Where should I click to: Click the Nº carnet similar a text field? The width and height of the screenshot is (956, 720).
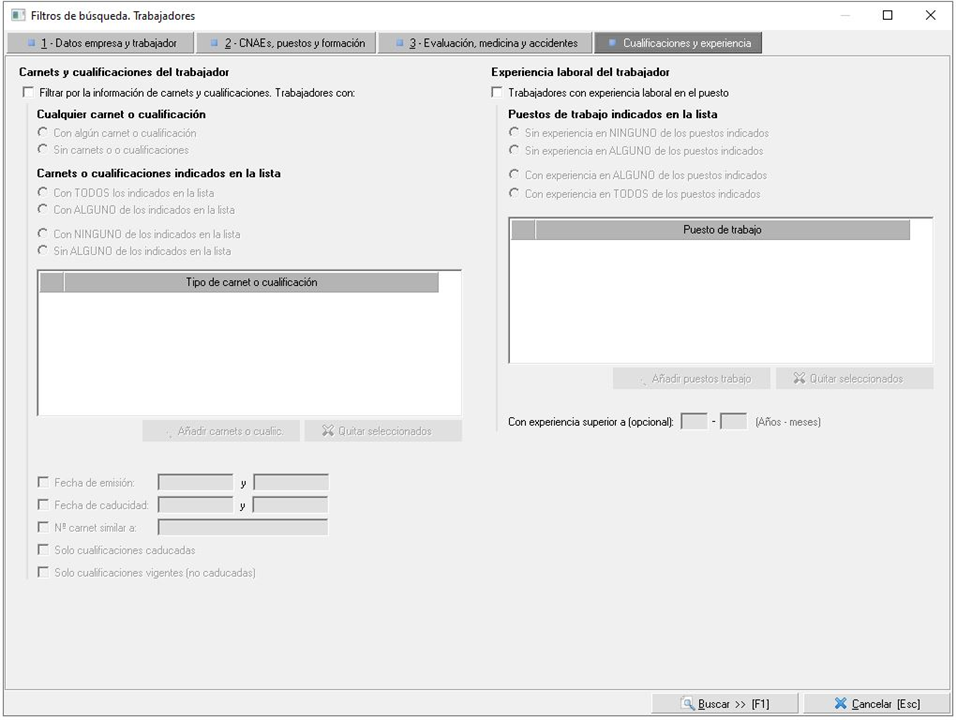[x=243, y=527]
